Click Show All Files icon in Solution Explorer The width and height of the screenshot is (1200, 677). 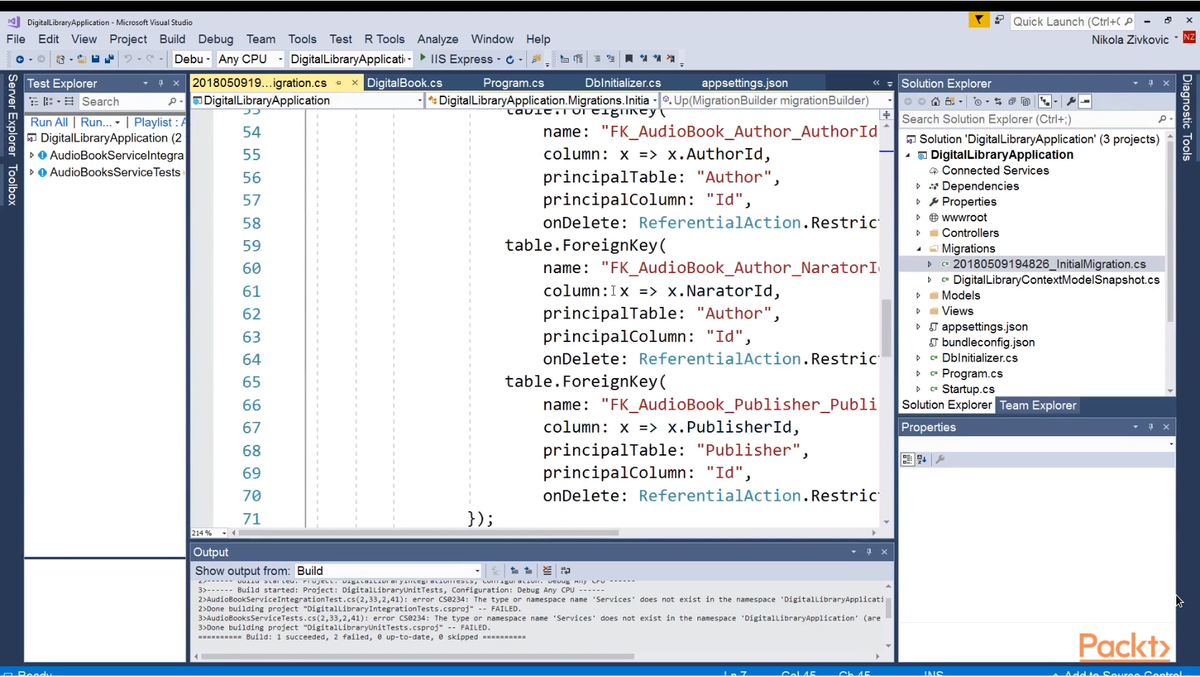click(1025, 101)
